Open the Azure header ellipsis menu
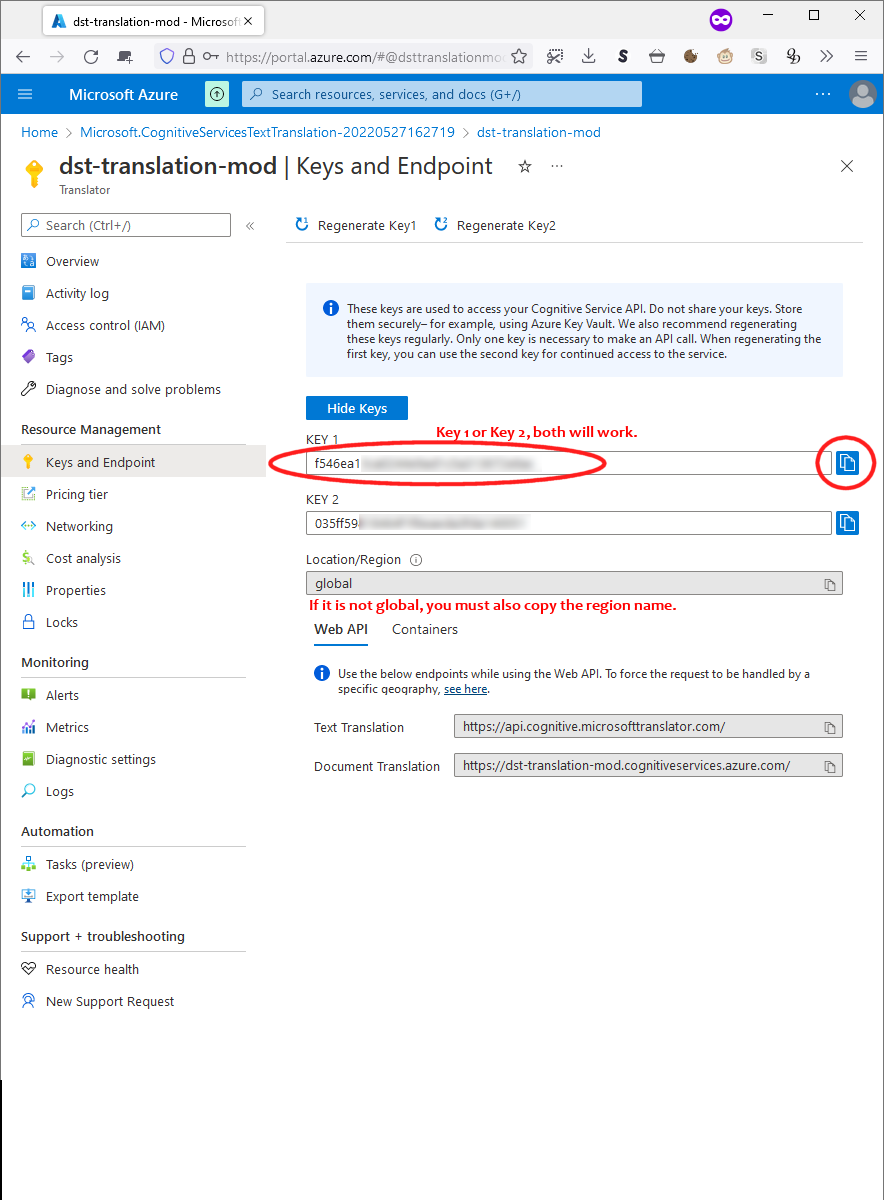Screen dimensions: 884x1200 coord(823,94)
